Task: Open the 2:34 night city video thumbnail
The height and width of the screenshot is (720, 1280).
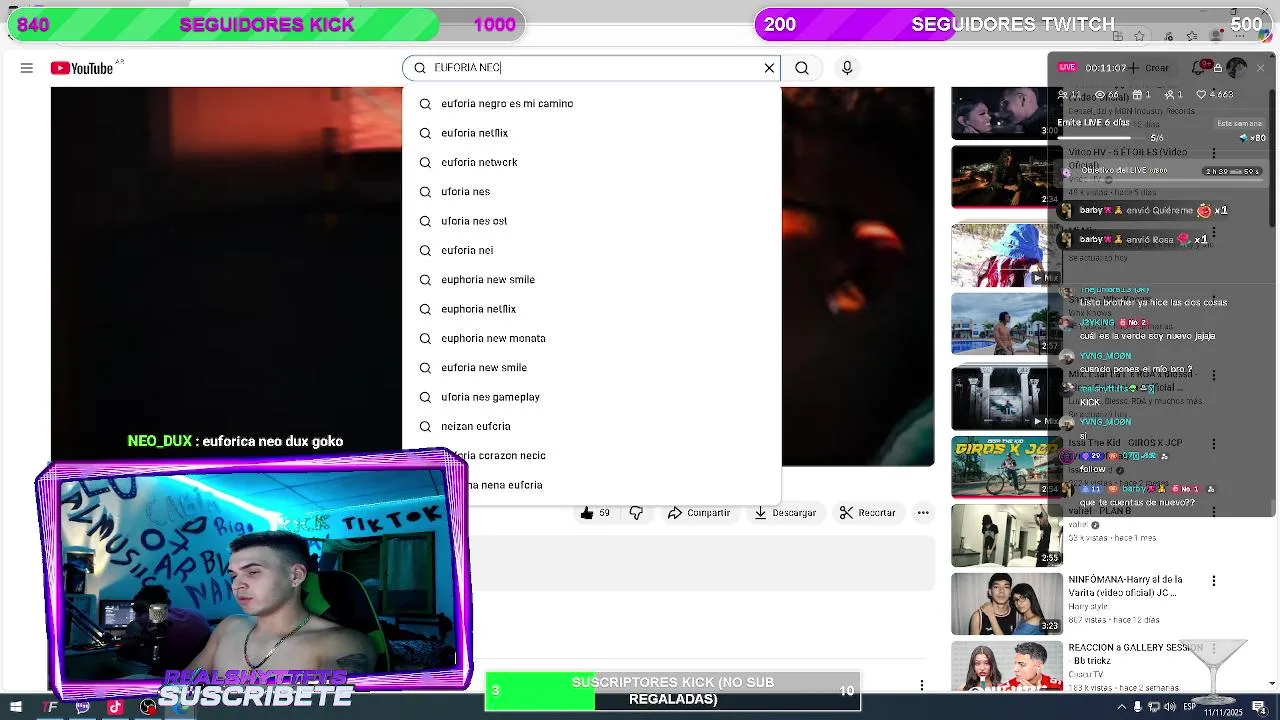Action: (x=1005, y=177)
